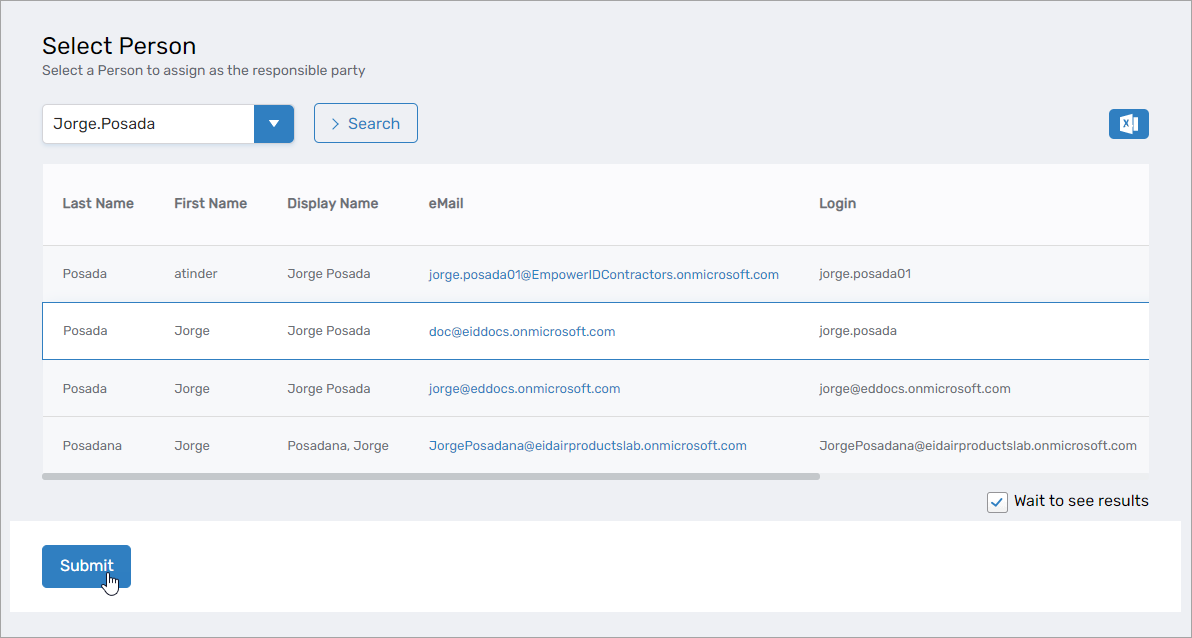The height and width of the screenshot is (638, 1192).
Task: Sort by Display Name column header
Action: (332, 203)
